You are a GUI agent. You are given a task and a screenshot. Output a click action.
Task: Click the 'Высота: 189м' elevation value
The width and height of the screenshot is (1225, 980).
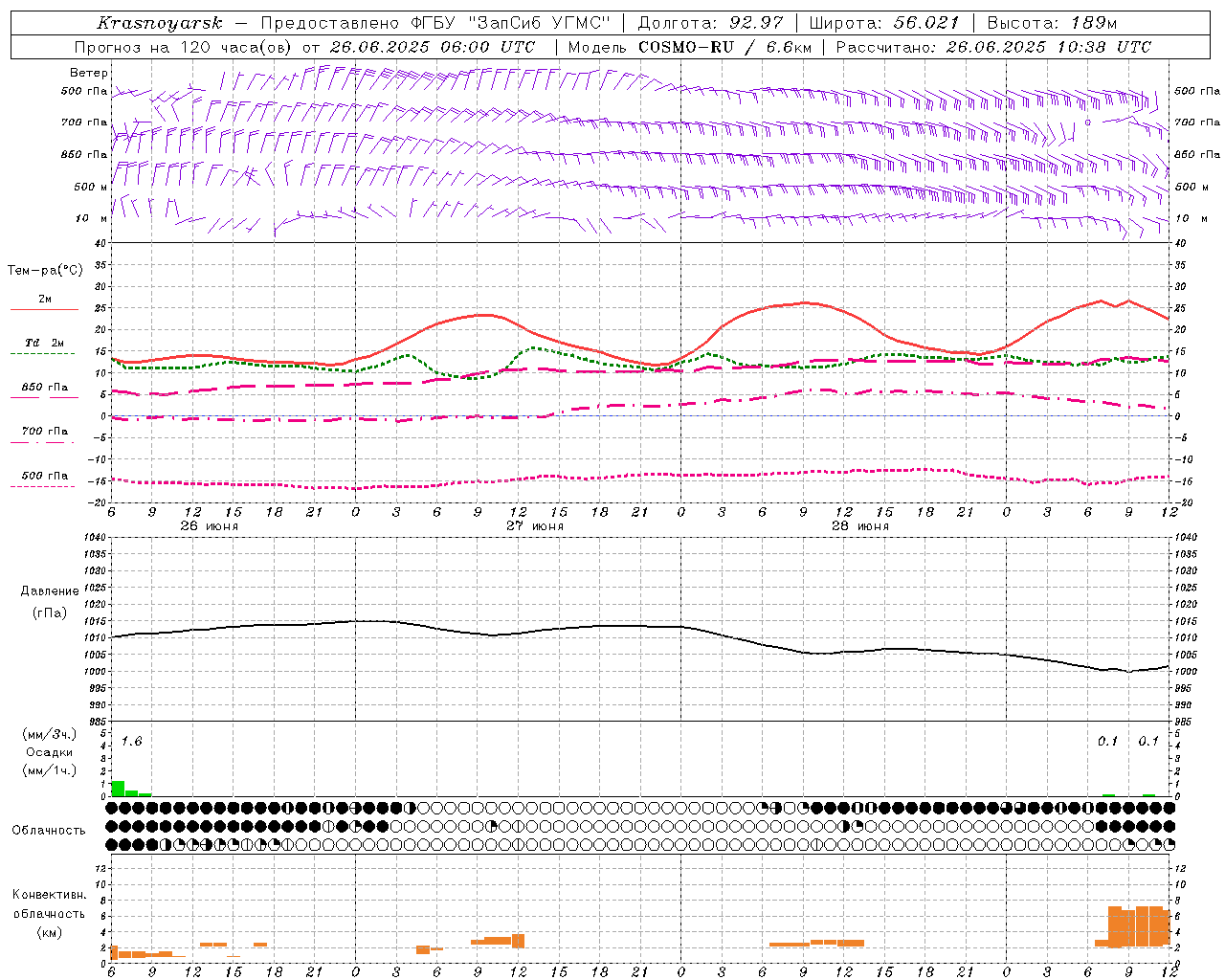point(1052,23)
